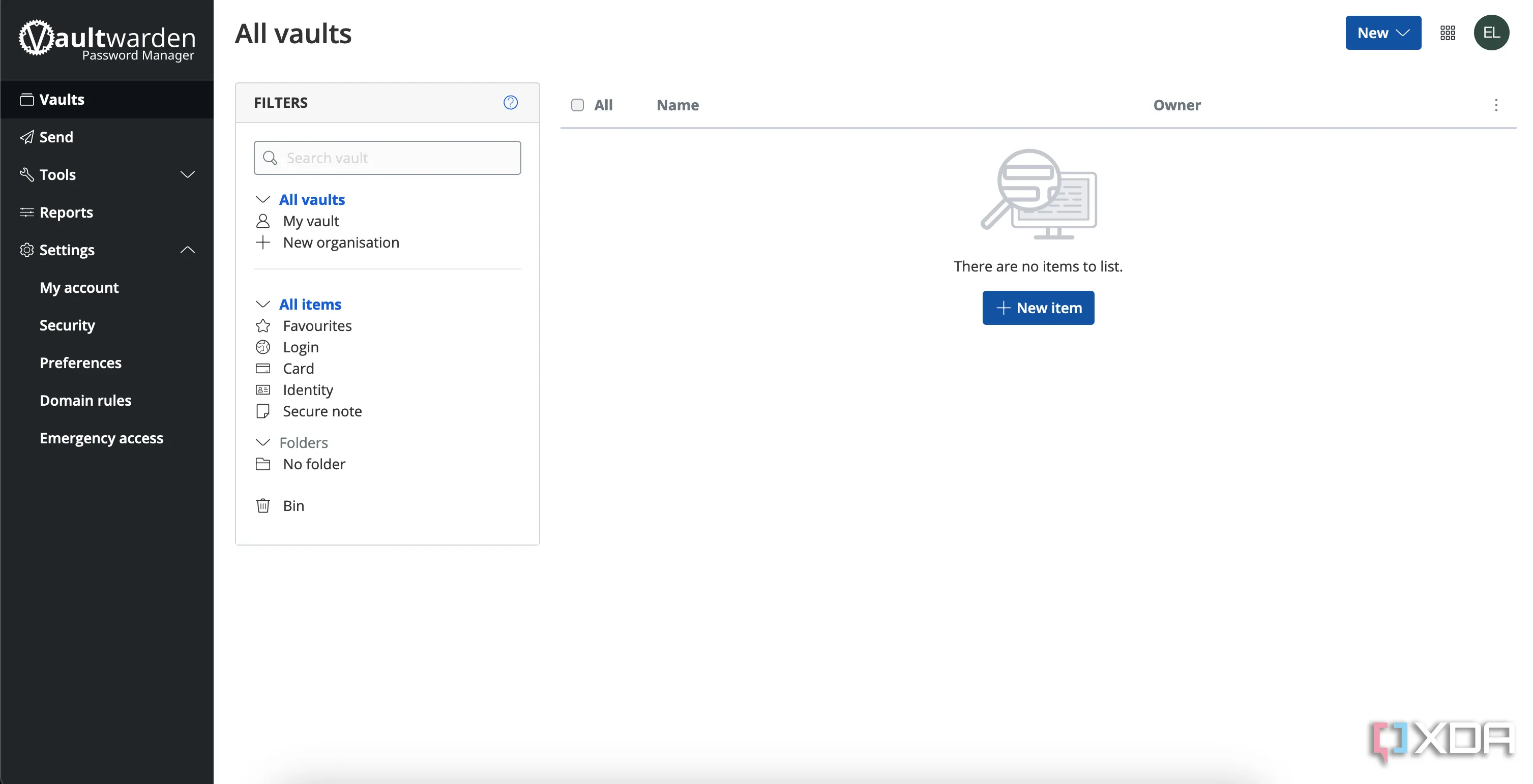Click the filters help question mark icon

coord(510,102)
